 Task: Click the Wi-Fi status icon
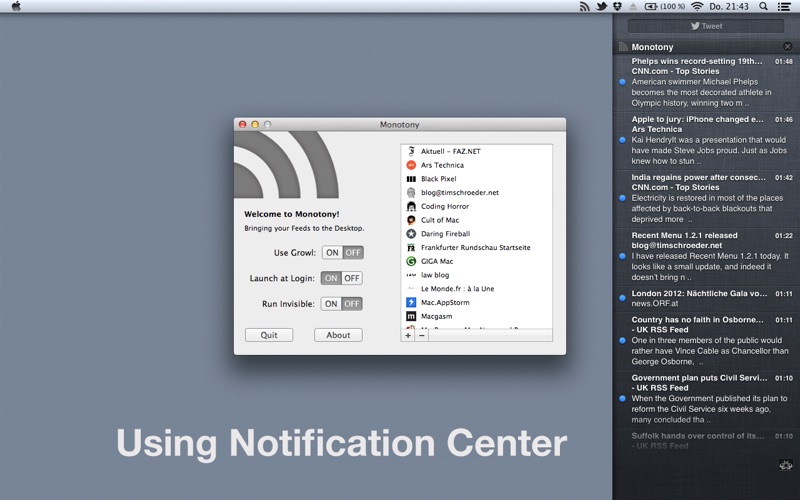coord(697,7)
